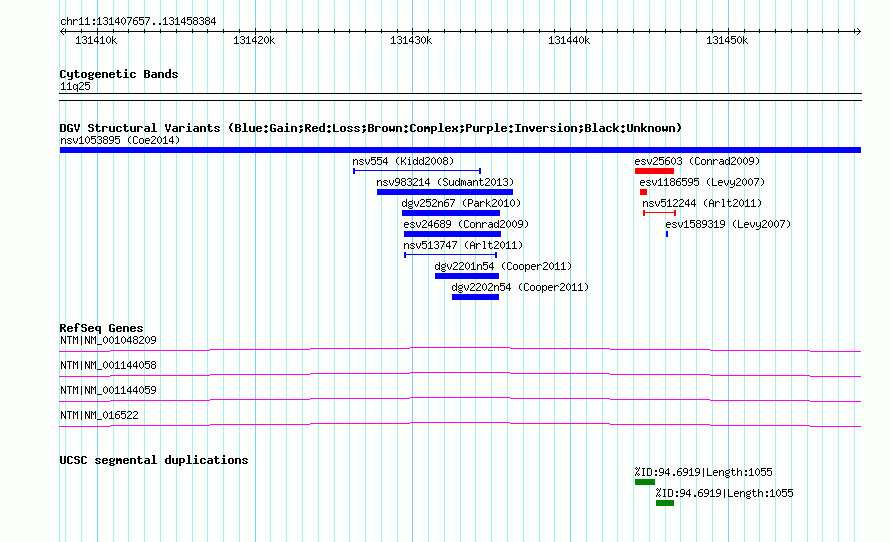Click the 131430k ruler tick label

tap(411, 40)
